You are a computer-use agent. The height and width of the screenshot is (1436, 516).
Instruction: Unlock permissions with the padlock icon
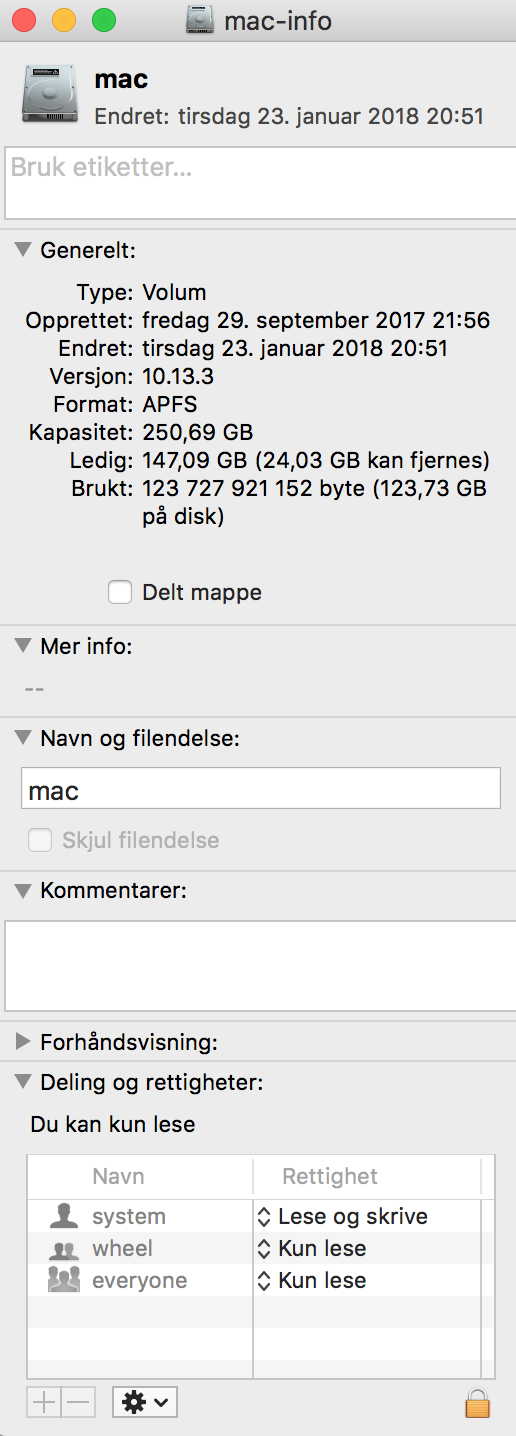pos(478,1402)
